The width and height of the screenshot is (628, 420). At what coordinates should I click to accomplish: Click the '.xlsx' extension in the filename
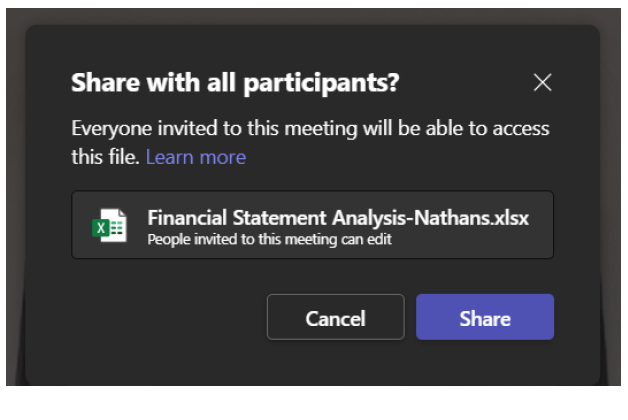(x=507, y=218)
